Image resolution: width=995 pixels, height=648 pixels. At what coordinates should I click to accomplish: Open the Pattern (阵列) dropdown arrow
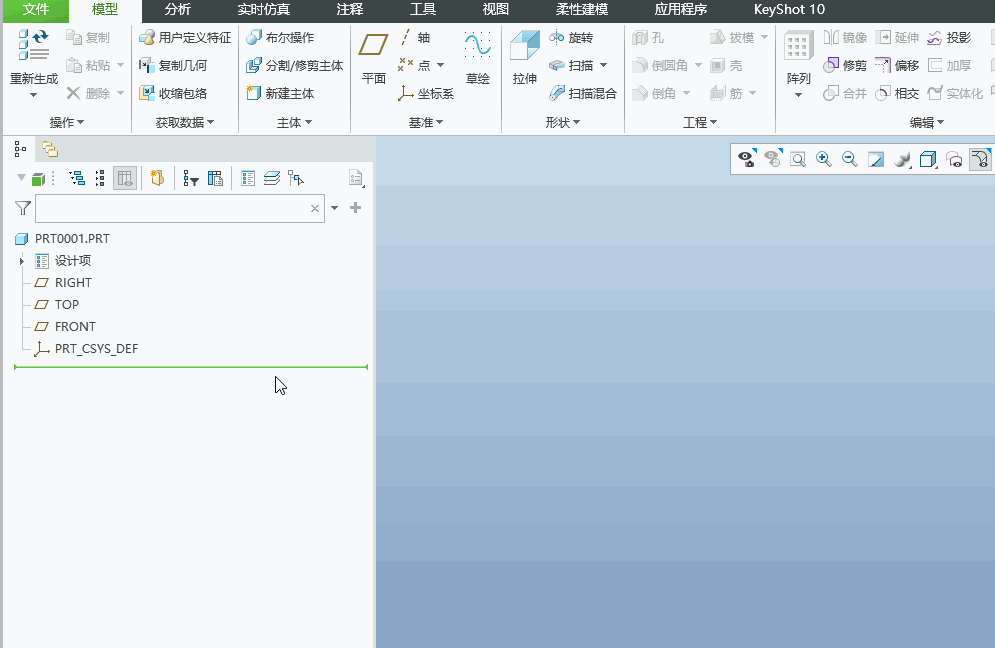click(x=798, y=95)
